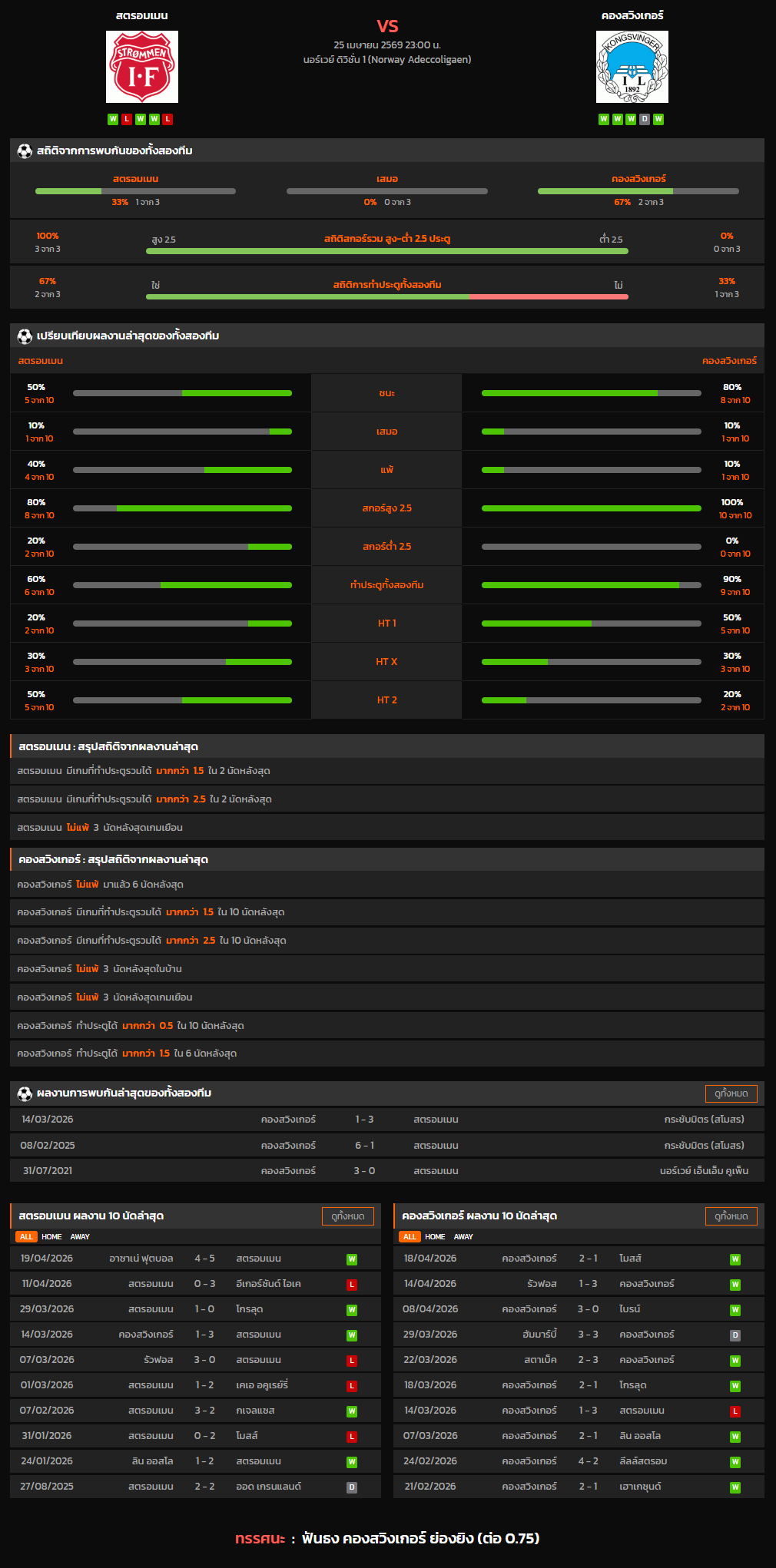Click the red L badge for Kongsvinger 14/03/2026 match
The height and width of the screenshot is (1568, 776).
click(x=735, y=1411)
